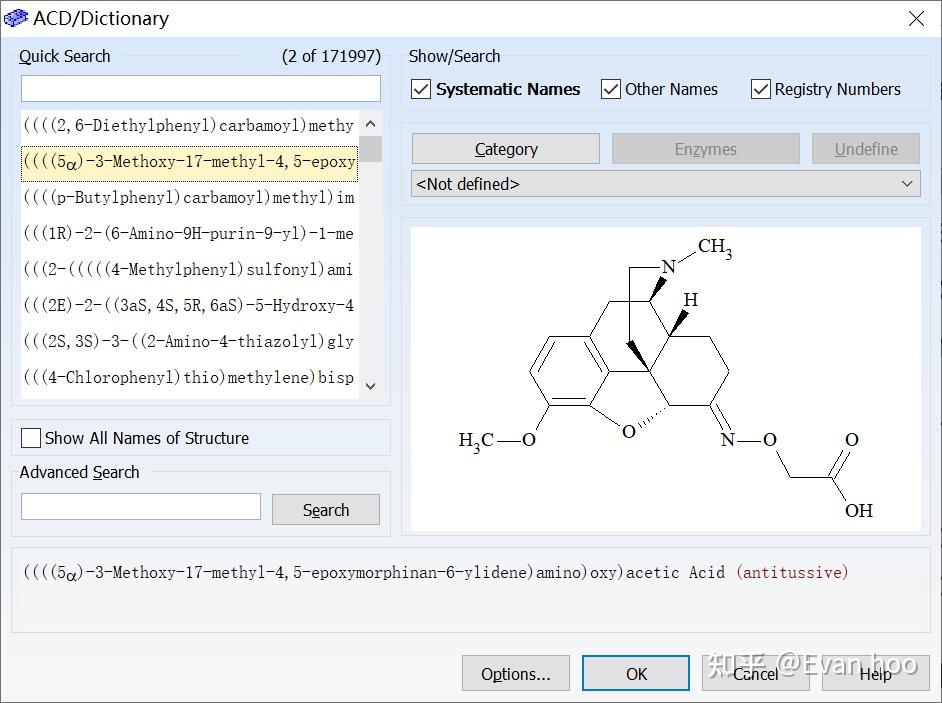Click the list scroll-down arrow
The height and width of the screenshot is (703, 942).
tap(370, 386)
